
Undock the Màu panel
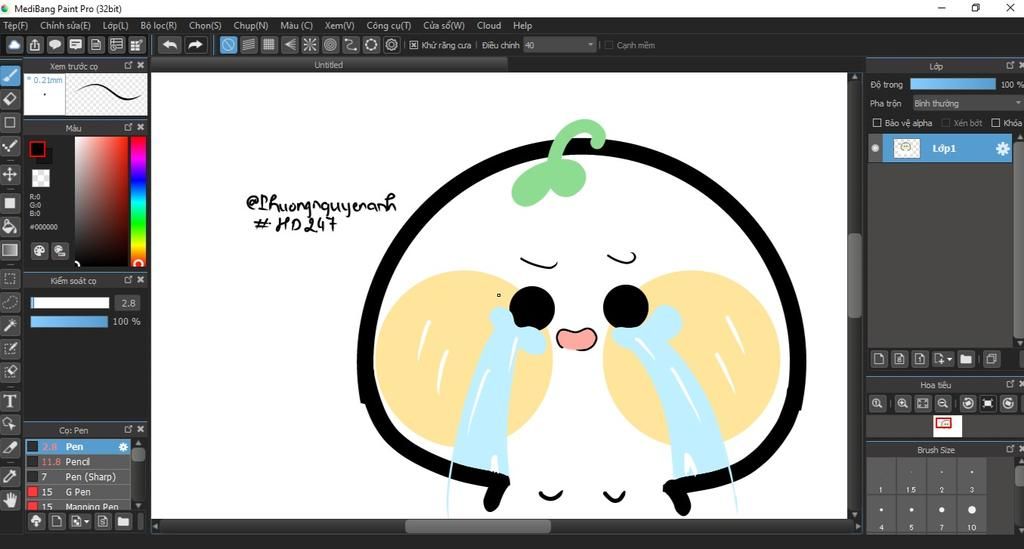pyautogui.click(x=128, y=127)
